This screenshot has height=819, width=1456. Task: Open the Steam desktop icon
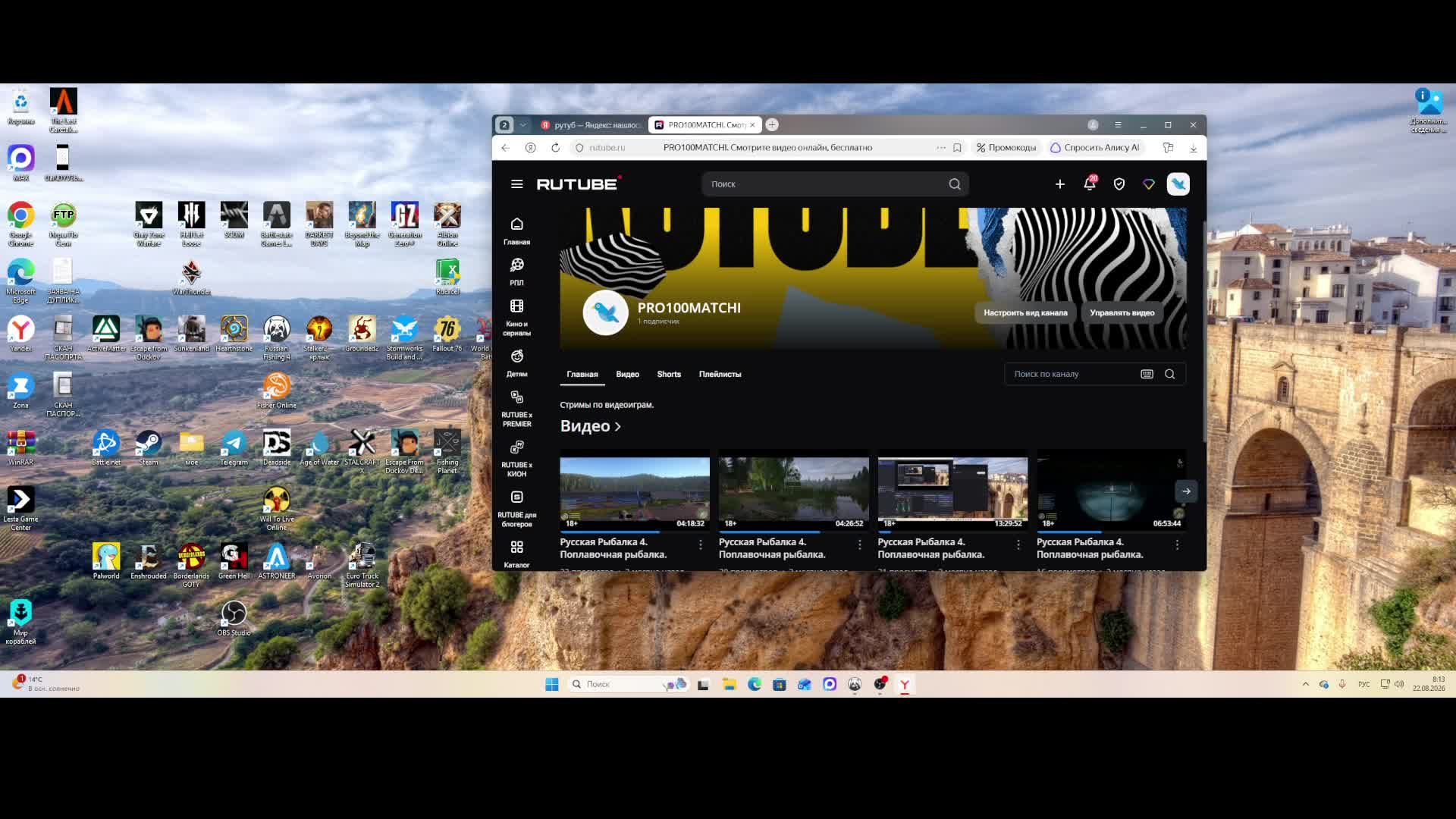[x=149, y=448]
